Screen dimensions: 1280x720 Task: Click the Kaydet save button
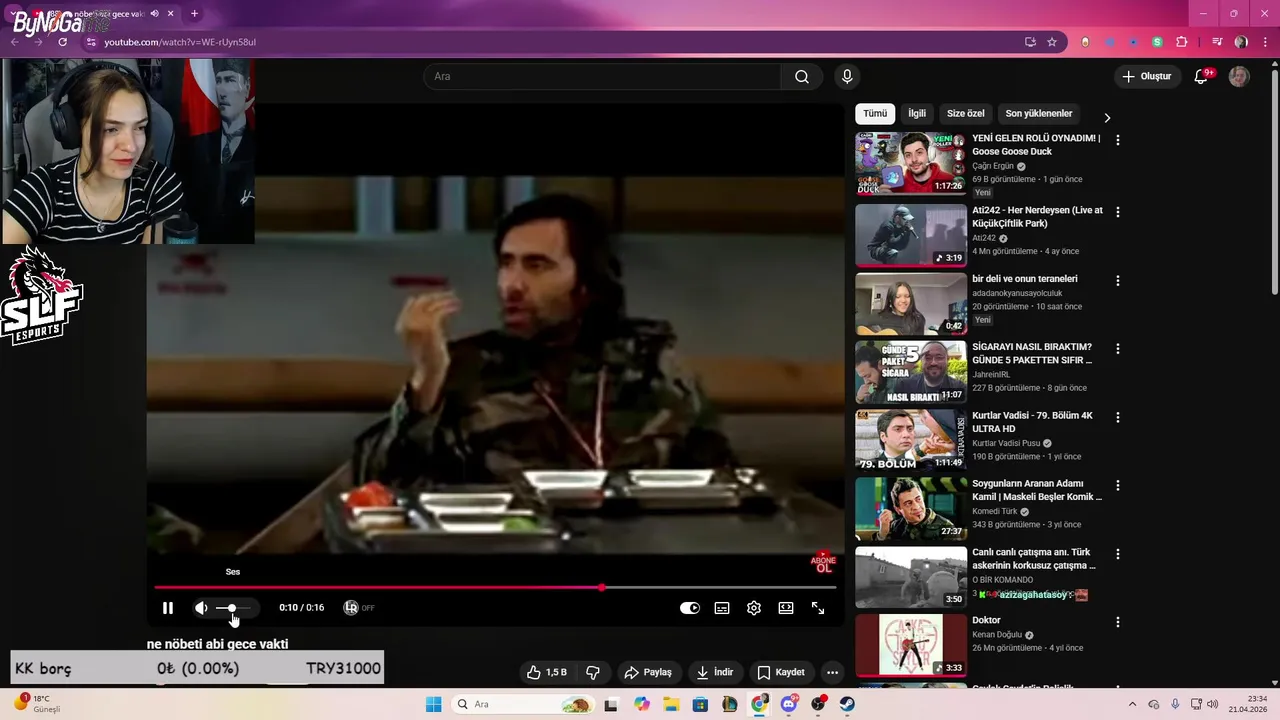[781, 672]
